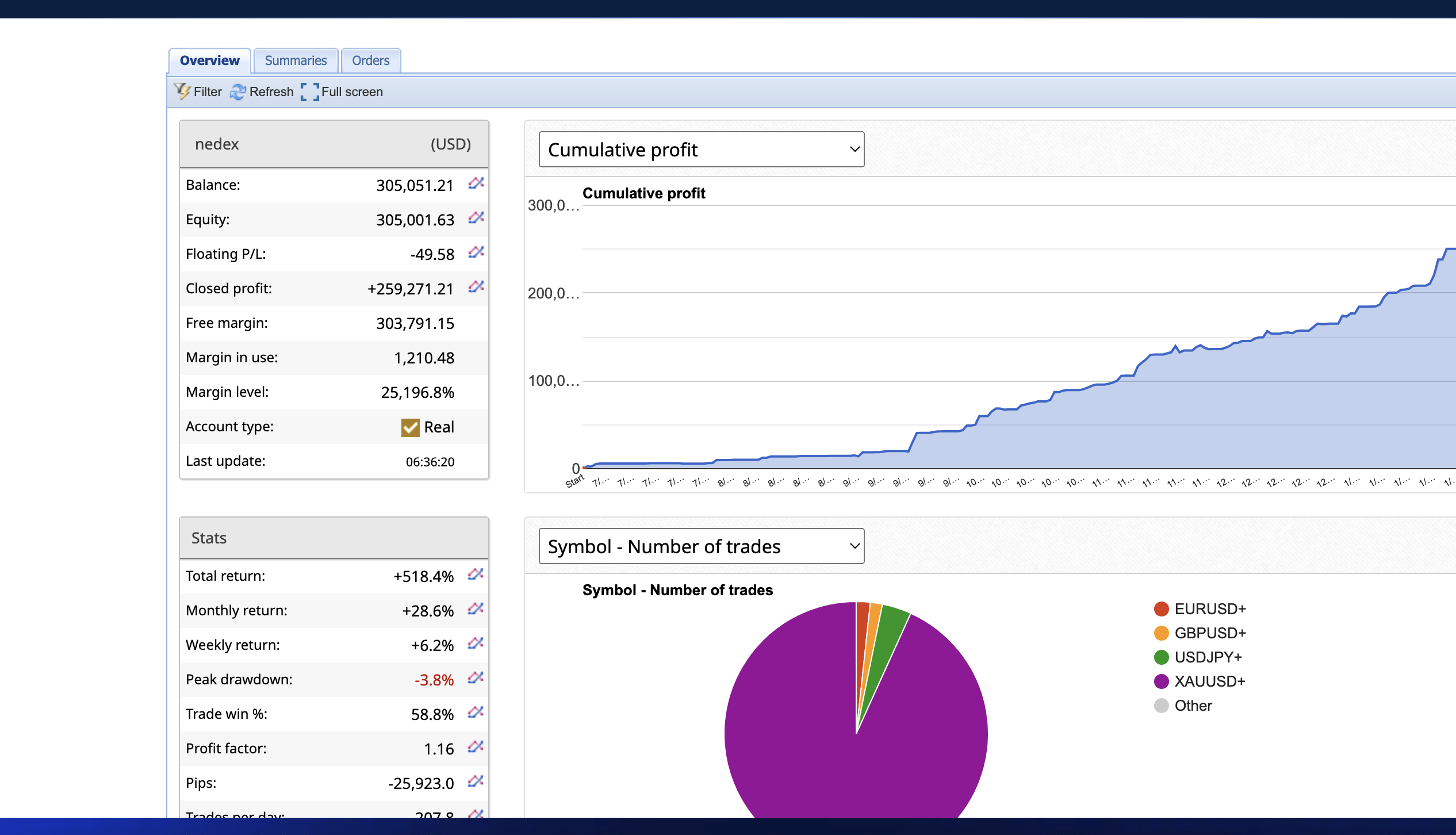Screen dimensions: 1456x835
Task: Click the Refresh arrows icon
Action: 237,91
